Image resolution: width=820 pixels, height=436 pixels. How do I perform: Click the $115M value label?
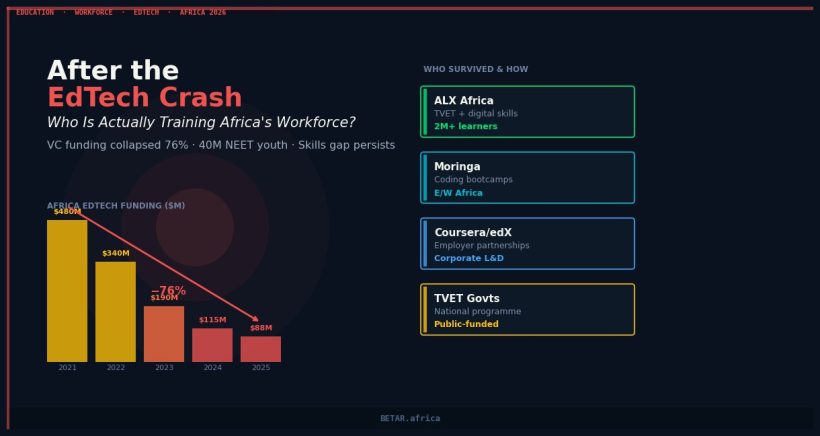point(212,320)
